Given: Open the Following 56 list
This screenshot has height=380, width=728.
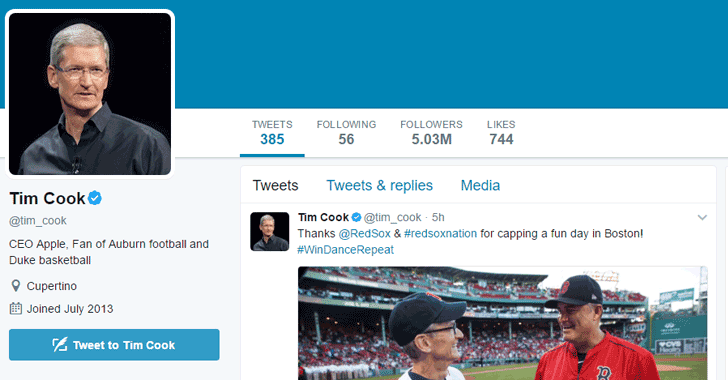Looking at the screenshot, I should [346, 133].
